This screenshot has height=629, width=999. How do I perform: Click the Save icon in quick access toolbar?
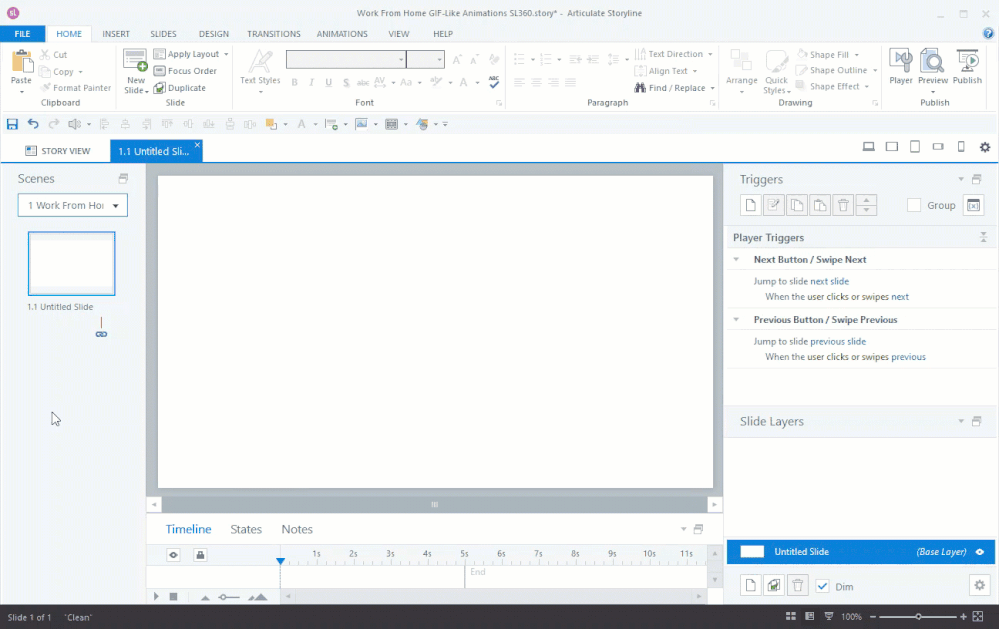coord(12,124)
